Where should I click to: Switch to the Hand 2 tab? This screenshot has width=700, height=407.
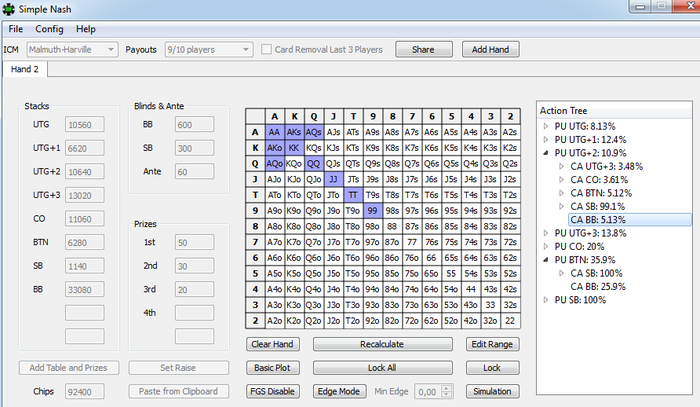pyautogui.click(x=25, y=69)
